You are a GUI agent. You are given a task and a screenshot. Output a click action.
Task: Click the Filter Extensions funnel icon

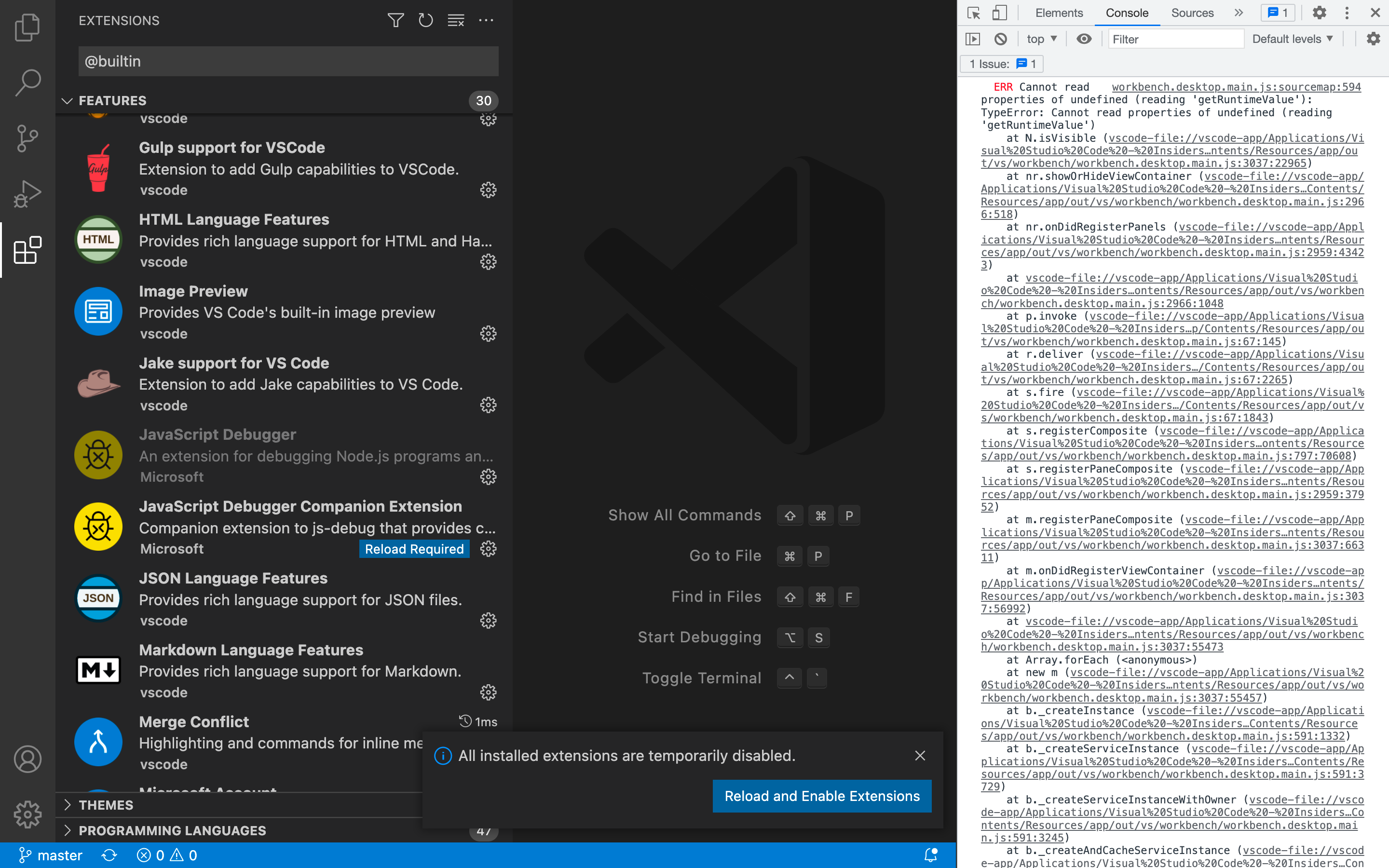click(x=395, y=20)
